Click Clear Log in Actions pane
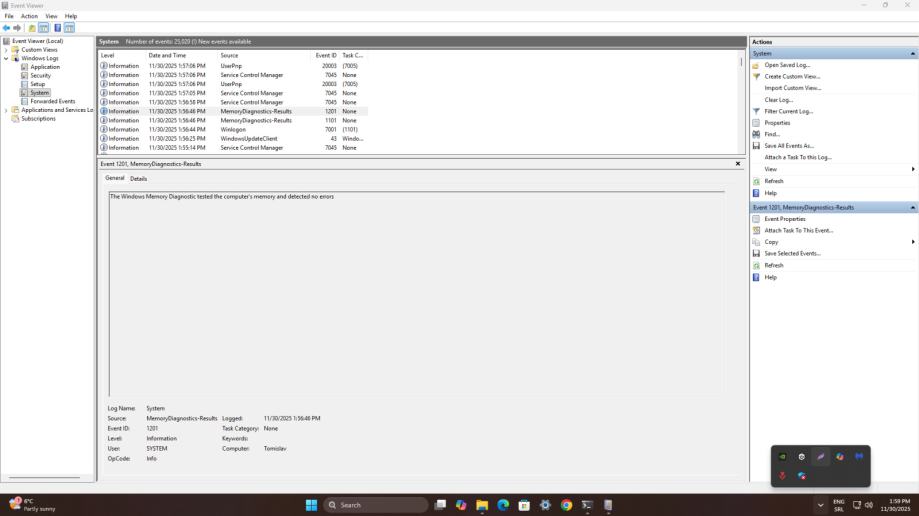 point(778,100)
